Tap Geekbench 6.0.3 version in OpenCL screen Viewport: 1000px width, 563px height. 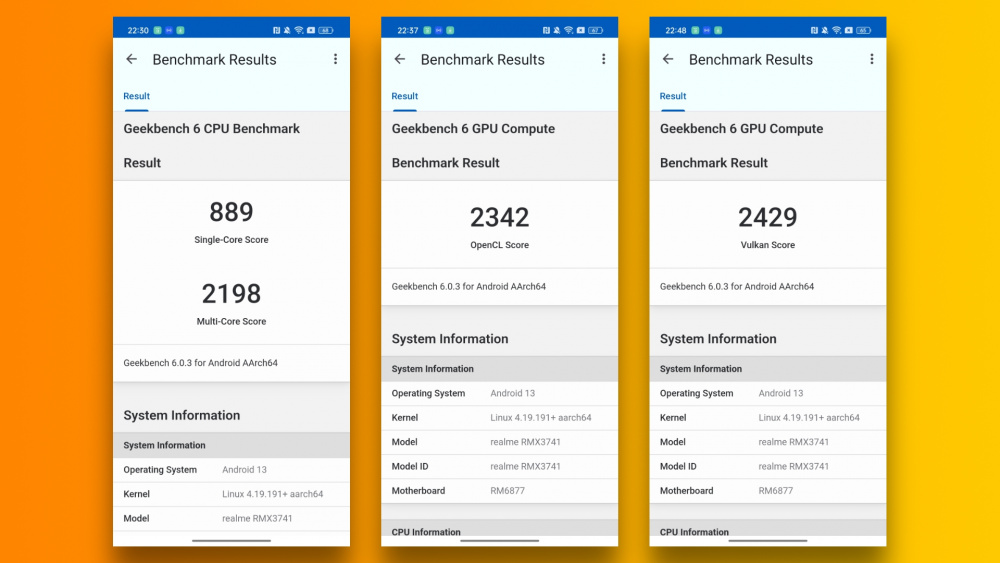click(x=469, y=286)
